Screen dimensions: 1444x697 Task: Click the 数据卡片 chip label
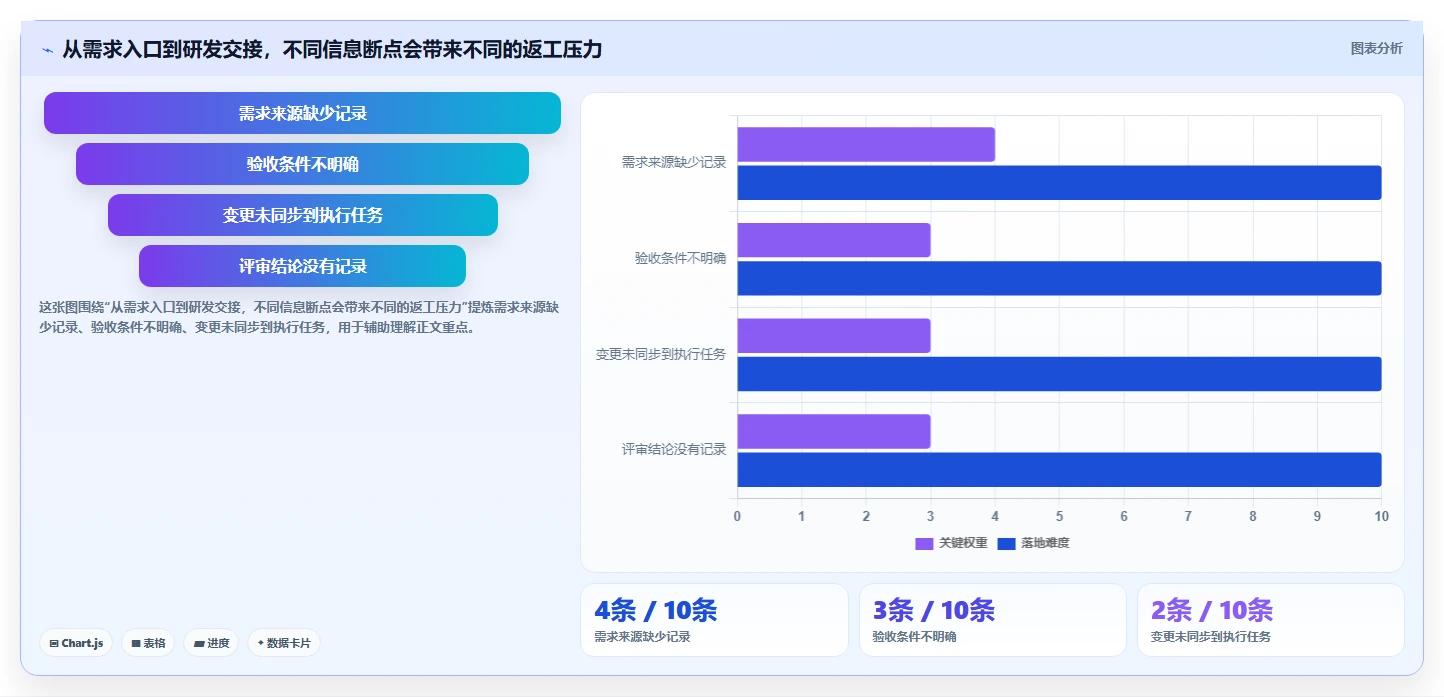click(x=288, y=644)
